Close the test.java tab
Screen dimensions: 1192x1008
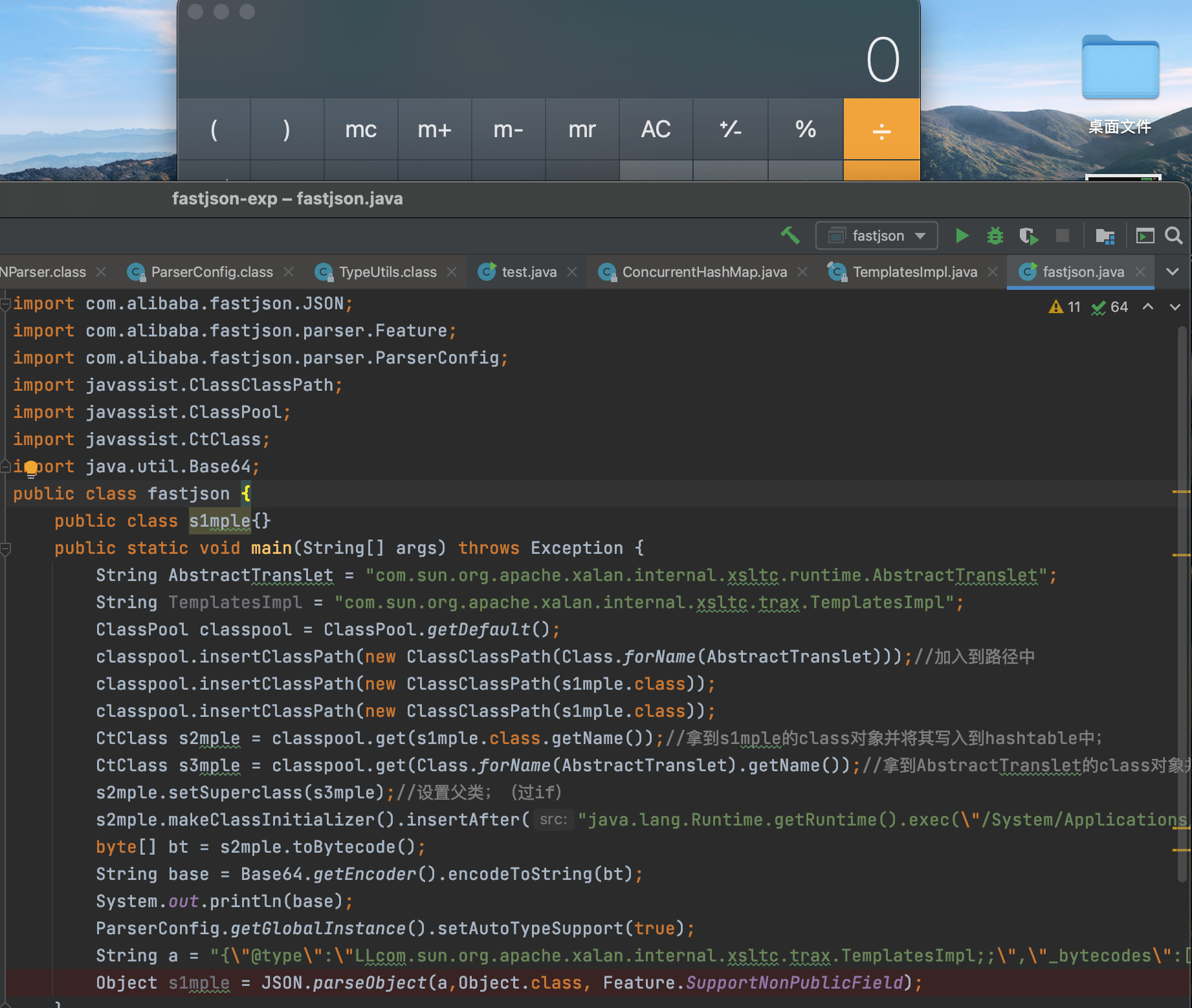tap(572, 272)
